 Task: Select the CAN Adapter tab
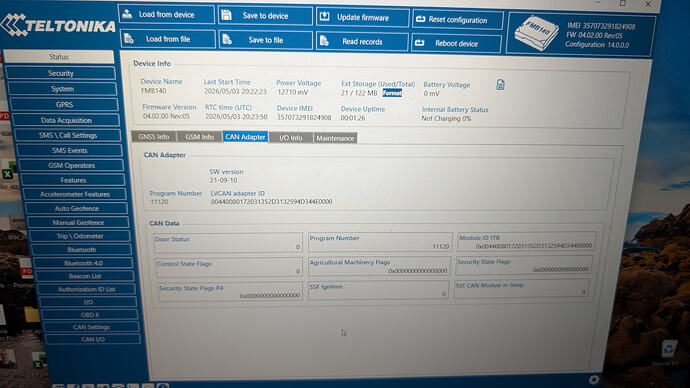(x=245, y=137)
